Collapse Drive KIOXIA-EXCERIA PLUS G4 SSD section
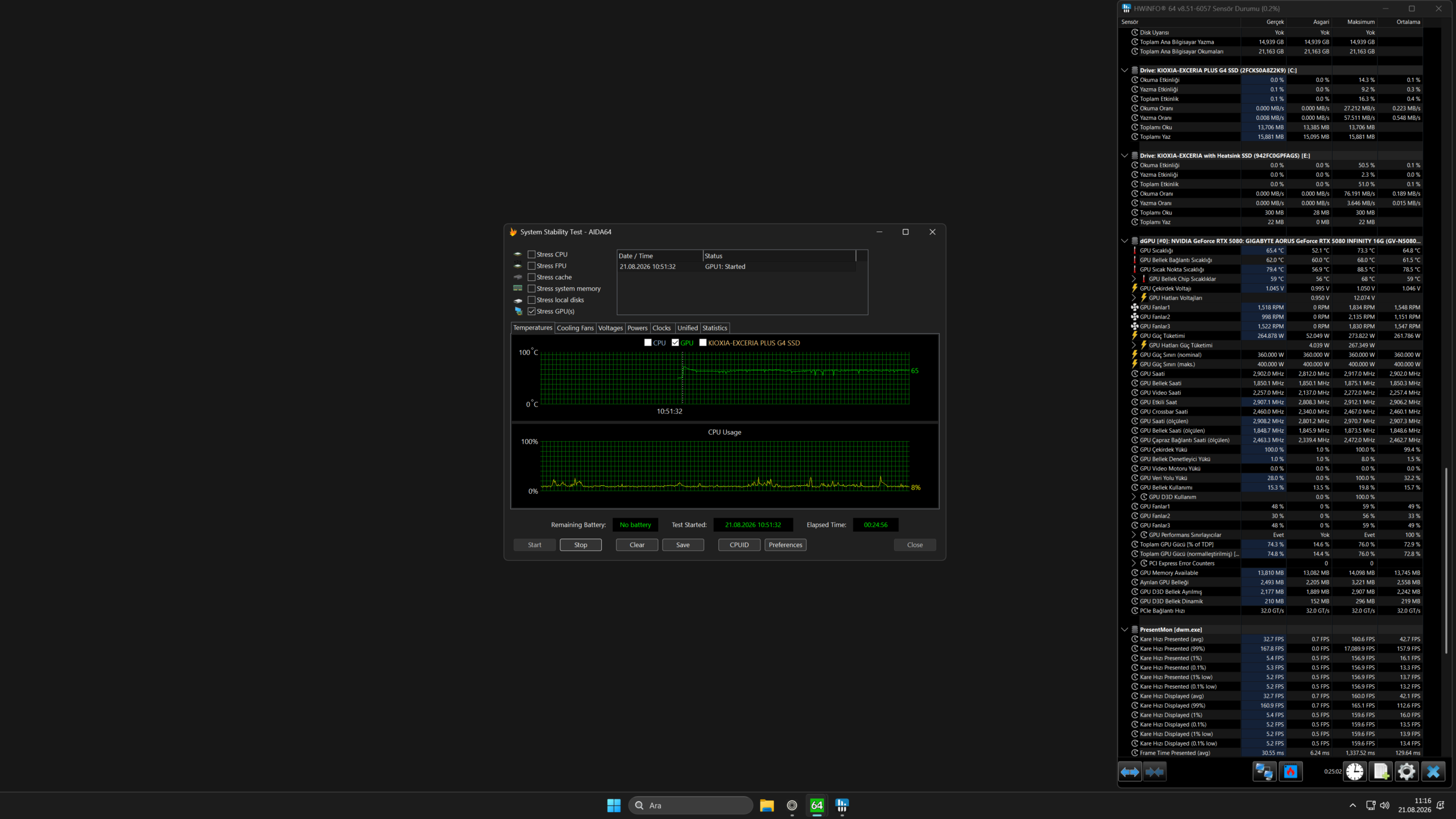This screenshot has height=819, width=1456. point(1124,71)
